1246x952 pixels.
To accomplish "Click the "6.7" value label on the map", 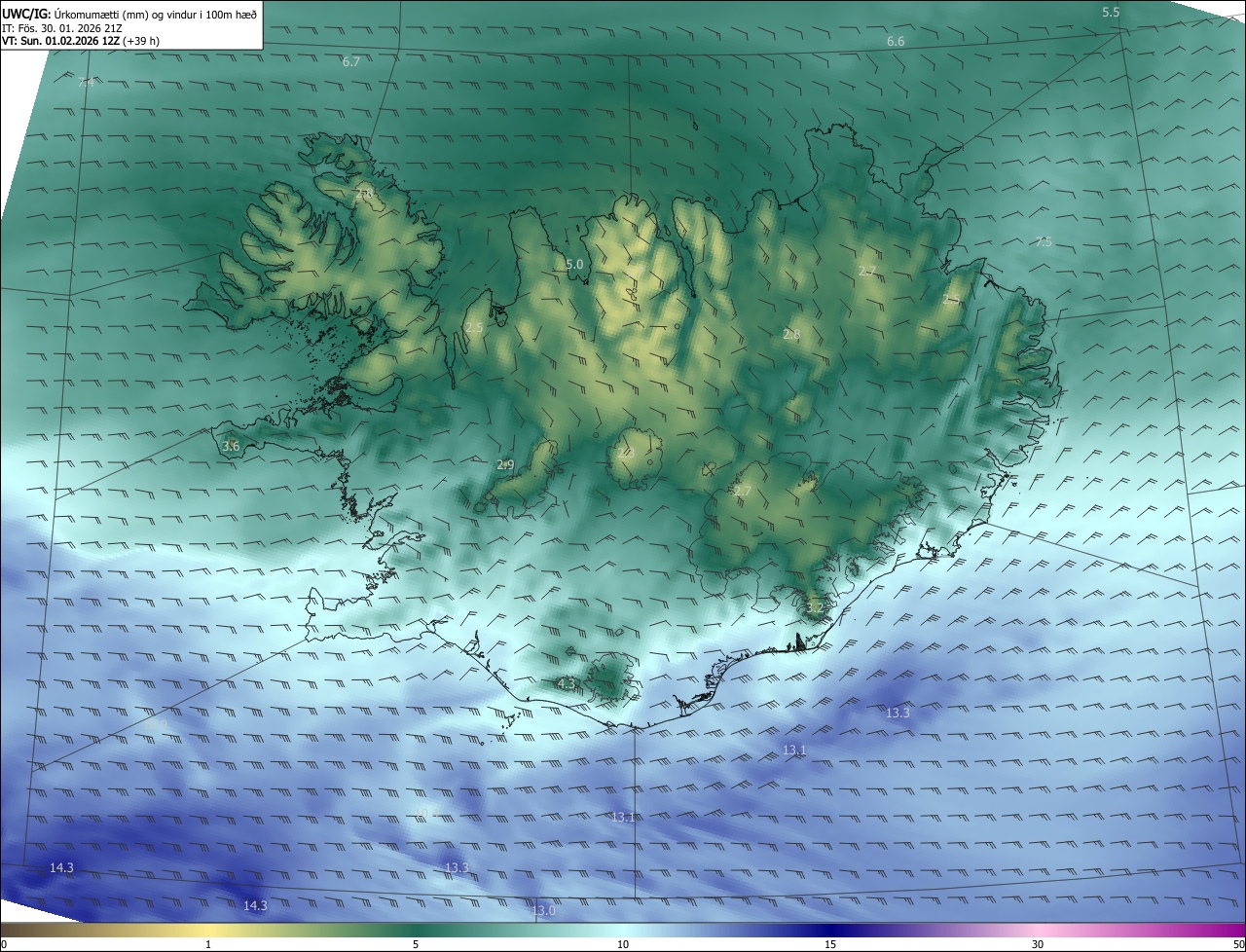I will 351,61.
